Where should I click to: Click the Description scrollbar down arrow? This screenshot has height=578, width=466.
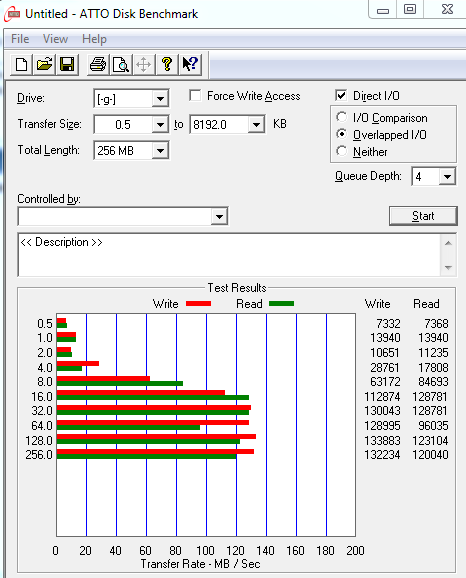click(449, 268)
